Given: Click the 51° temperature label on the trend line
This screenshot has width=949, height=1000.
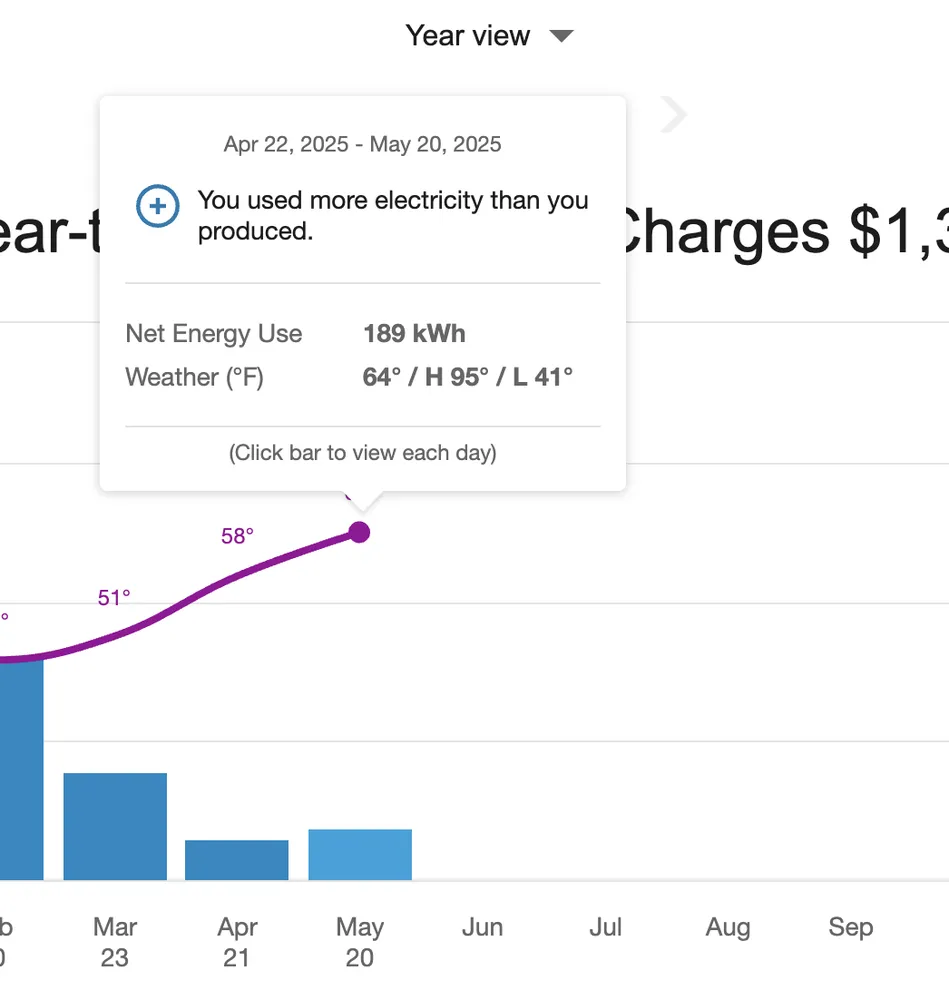Looking at the screenshot, I should click(x=112, y=597).
